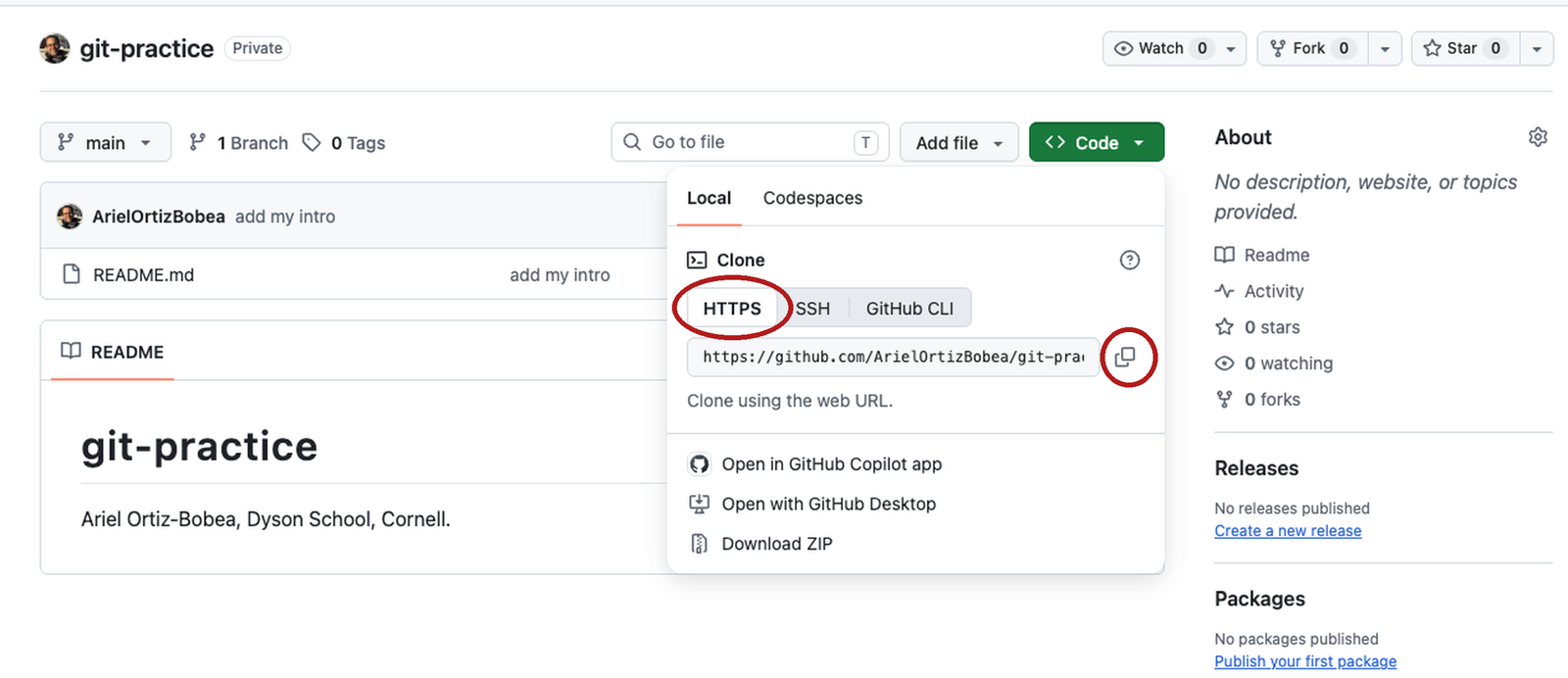This screenshot has width=1568, height=678.
Task: Open the git-practice repository title link
Action: [147, 48]
